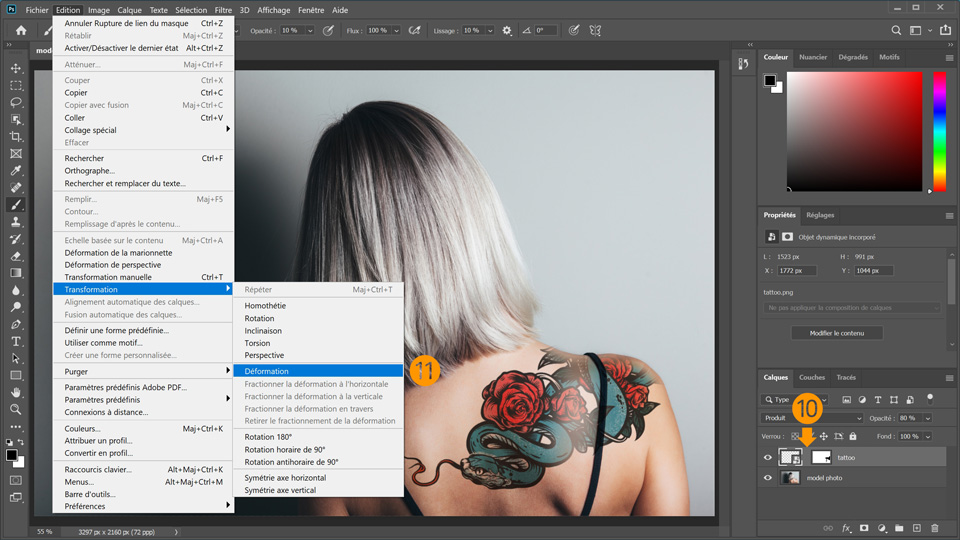
Task: Add a layer style with fx icon
Action: click(x=846, y=528)
